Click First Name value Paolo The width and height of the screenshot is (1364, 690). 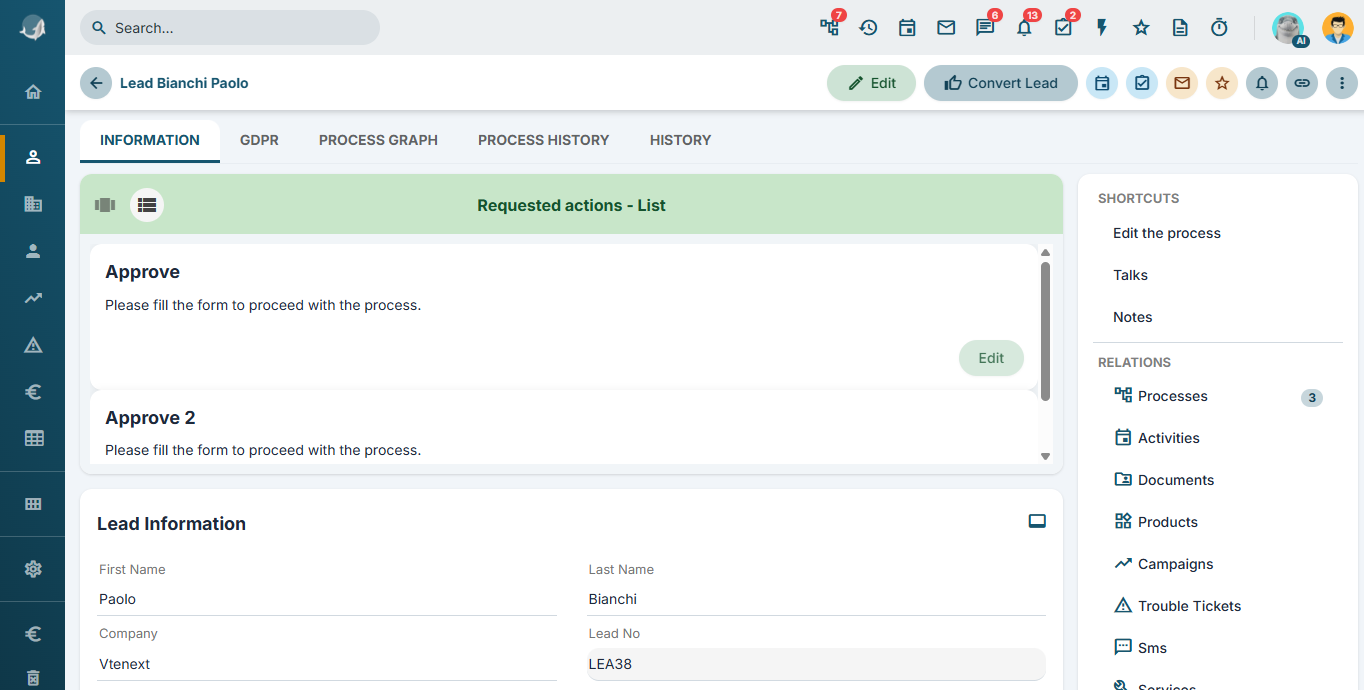[x=117, y=599]
